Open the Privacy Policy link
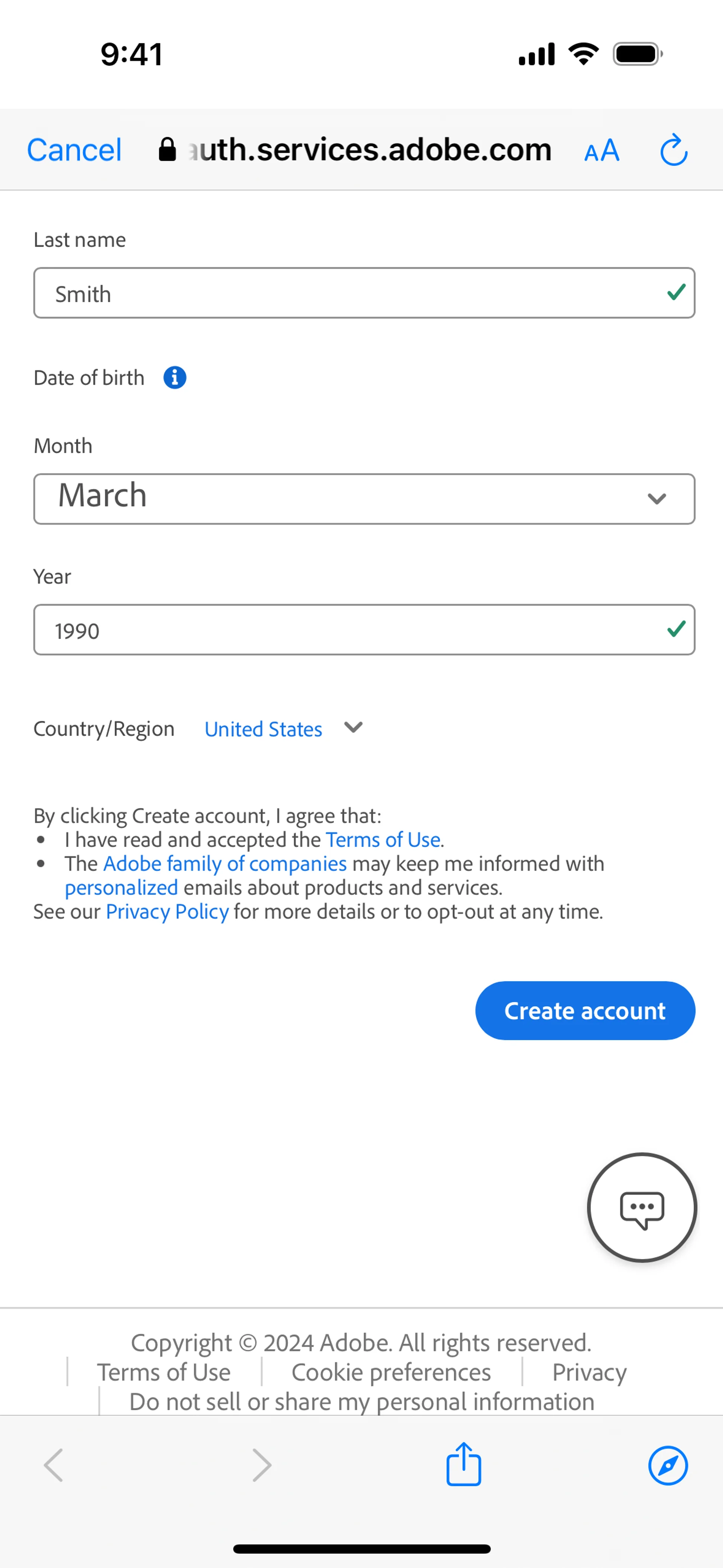Image resolution: width=723 pixels, height=1568 pixels. click(167, 911)
